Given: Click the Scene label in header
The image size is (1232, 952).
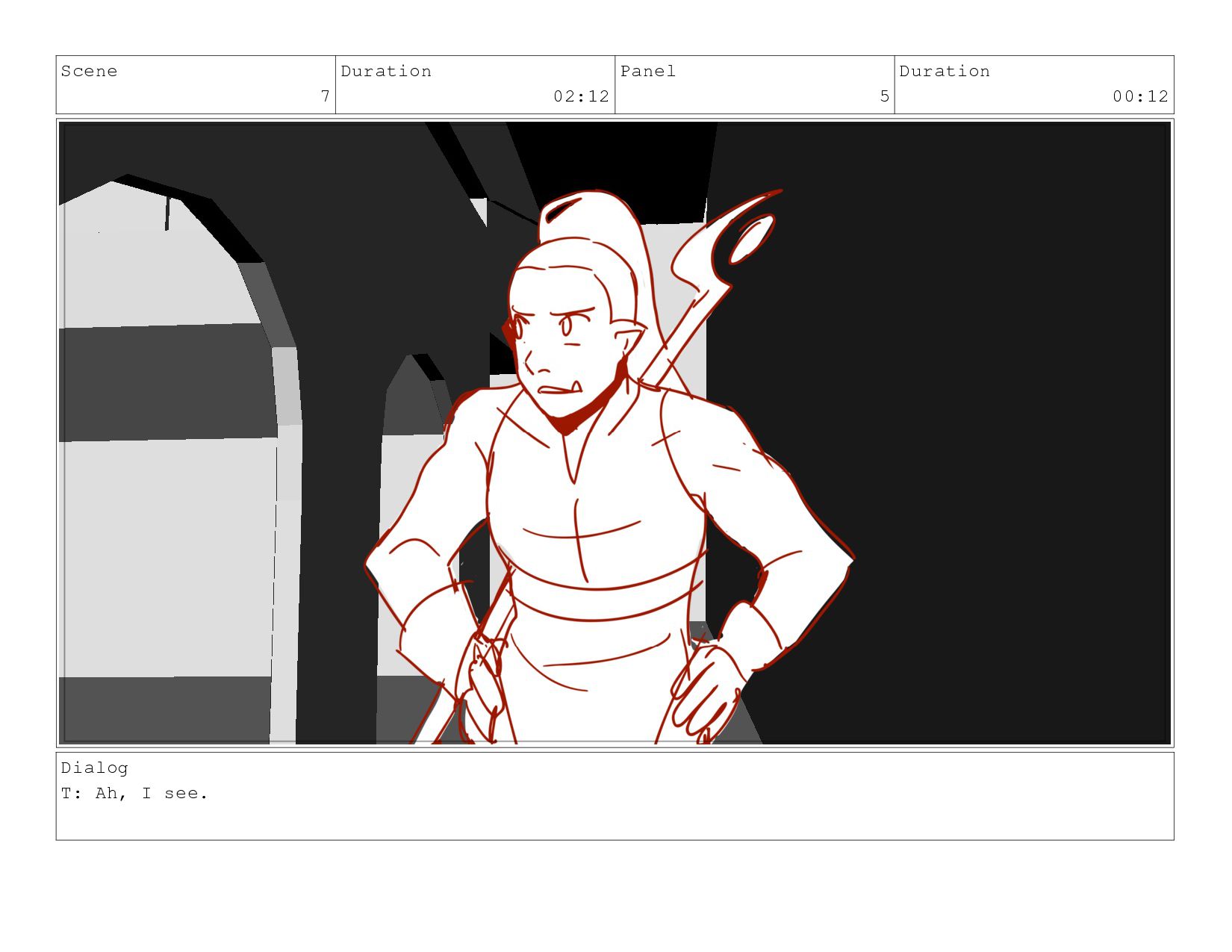Looking at the screenshot, I should [x=89, y=71].
